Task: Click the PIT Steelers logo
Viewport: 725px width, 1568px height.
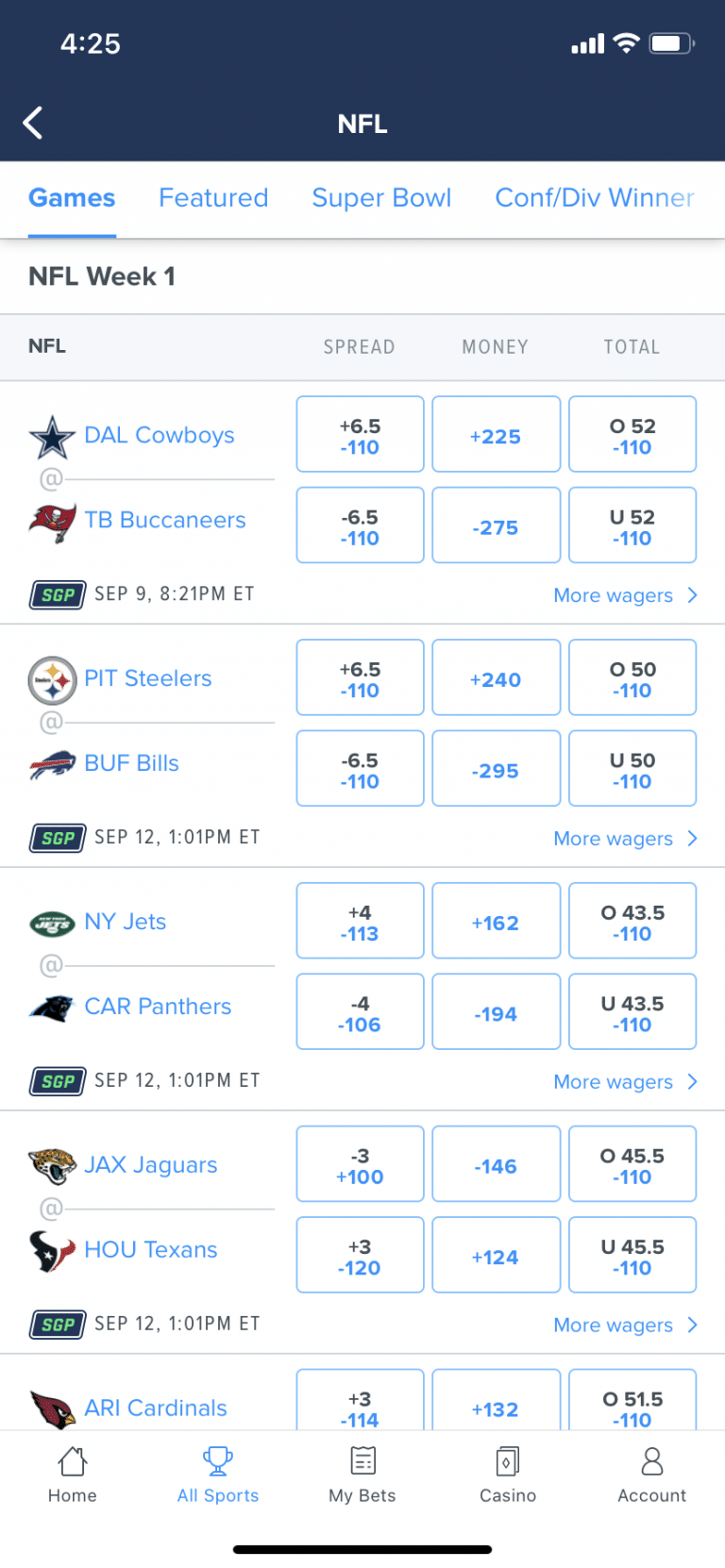Action: click(53, 677)
